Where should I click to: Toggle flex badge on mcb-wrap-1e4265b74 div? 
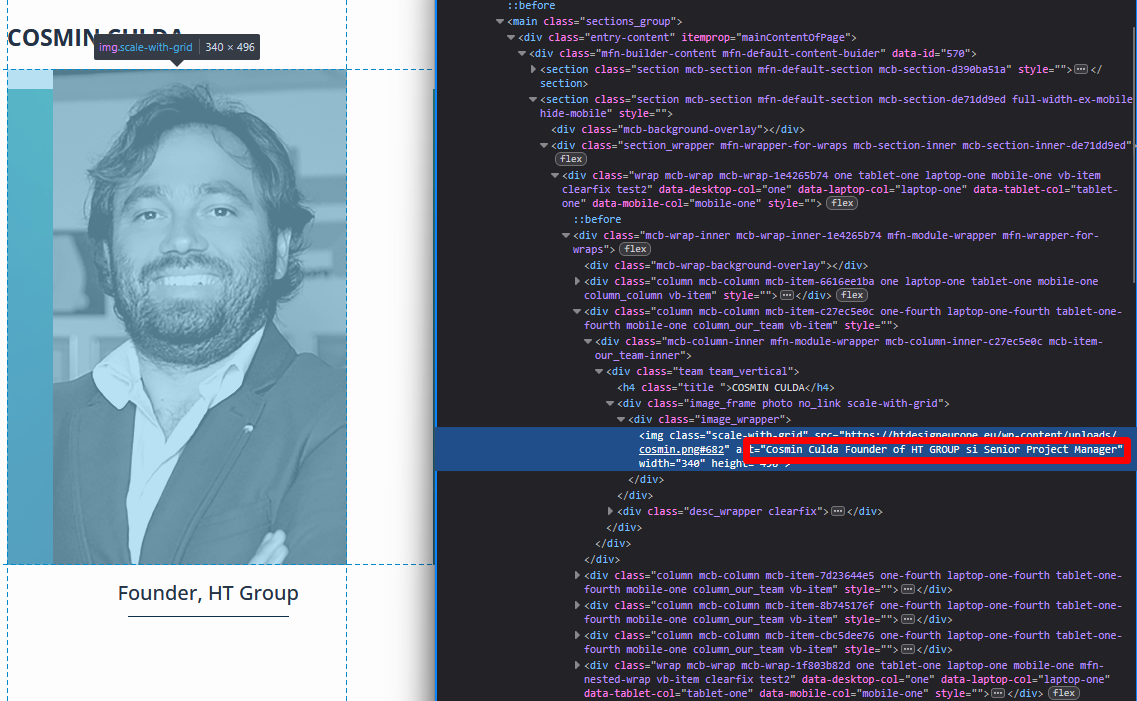click(x=842, y=203)
